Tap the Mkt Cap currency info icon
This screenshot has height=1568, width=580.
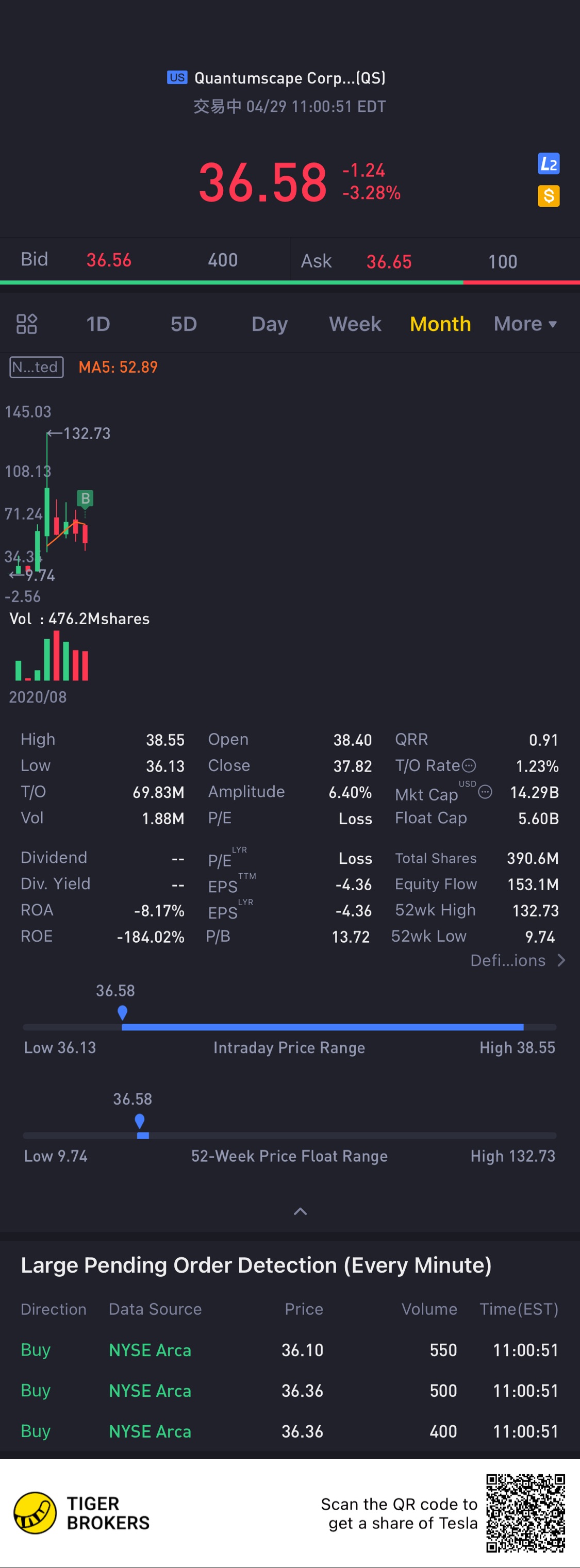(485, 792)
